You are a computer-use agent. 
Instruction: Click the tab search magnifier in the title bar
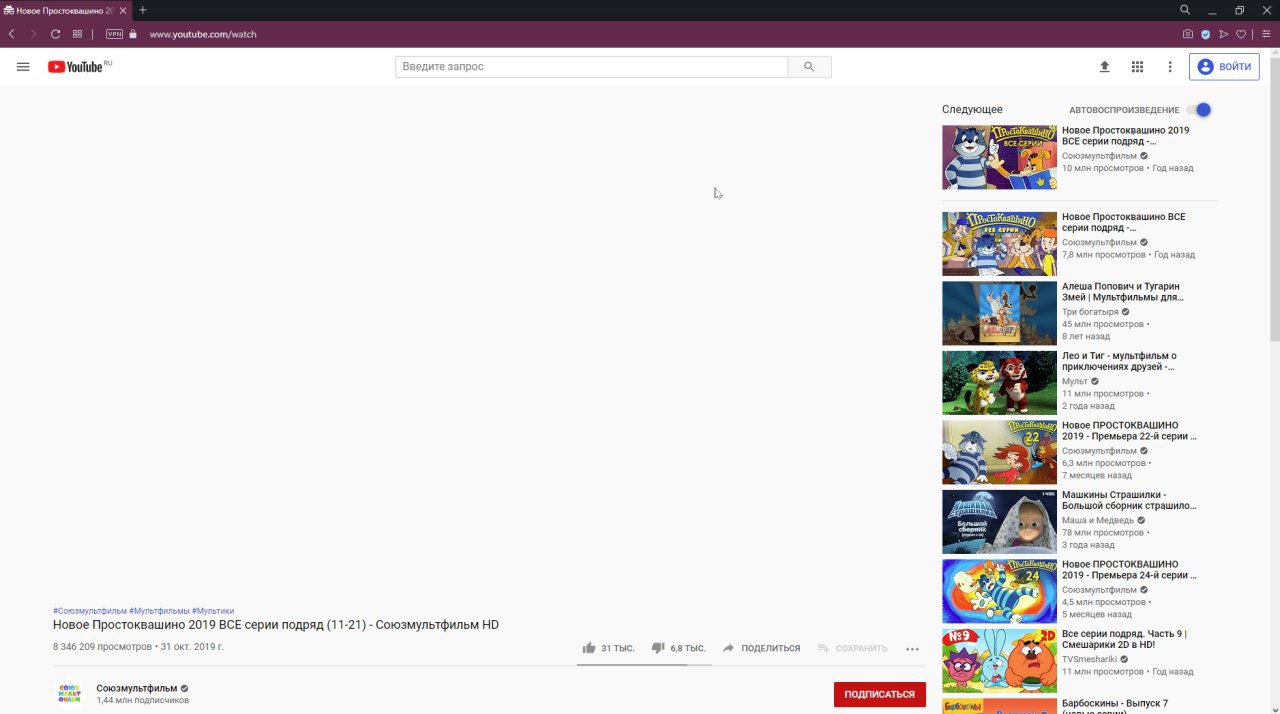pyautogui.click(x=1185, y=10)
